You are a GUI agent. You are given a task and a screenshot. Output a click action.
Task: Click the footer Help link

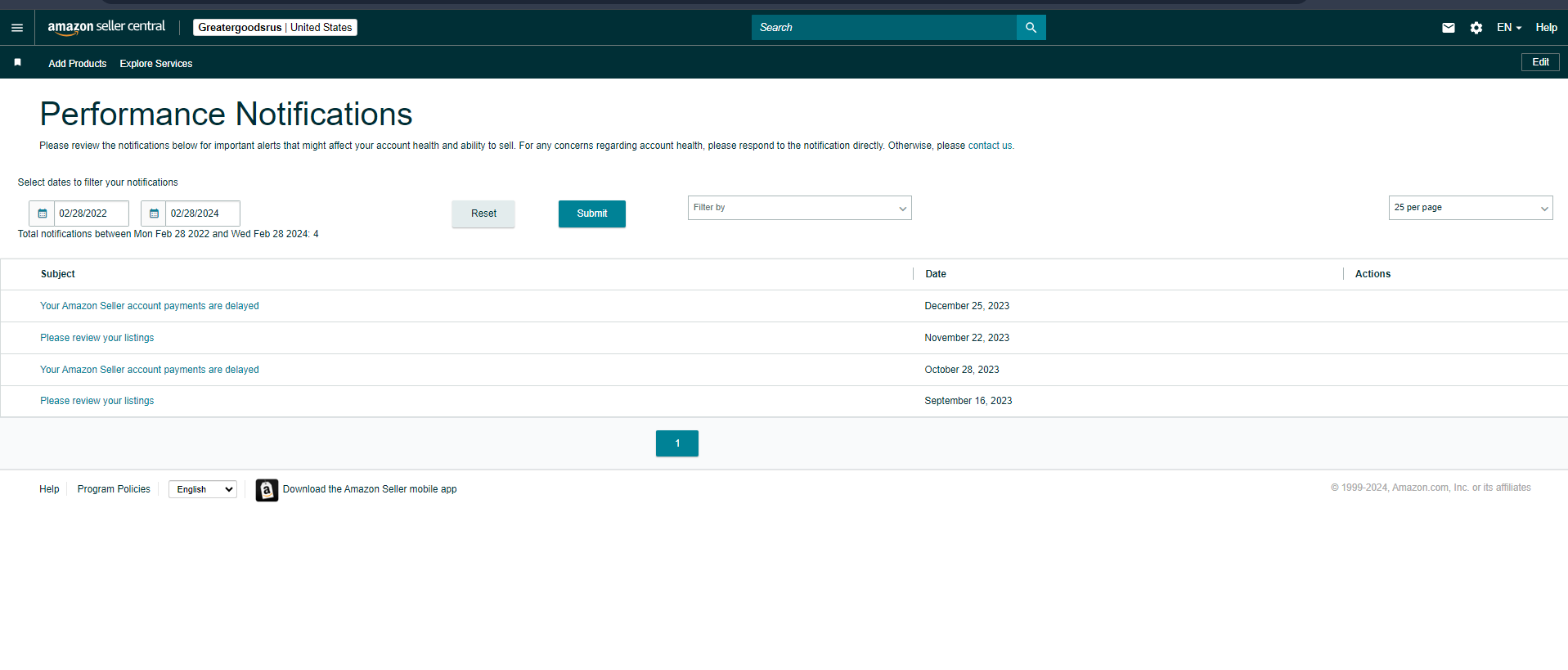coord(49,489)
